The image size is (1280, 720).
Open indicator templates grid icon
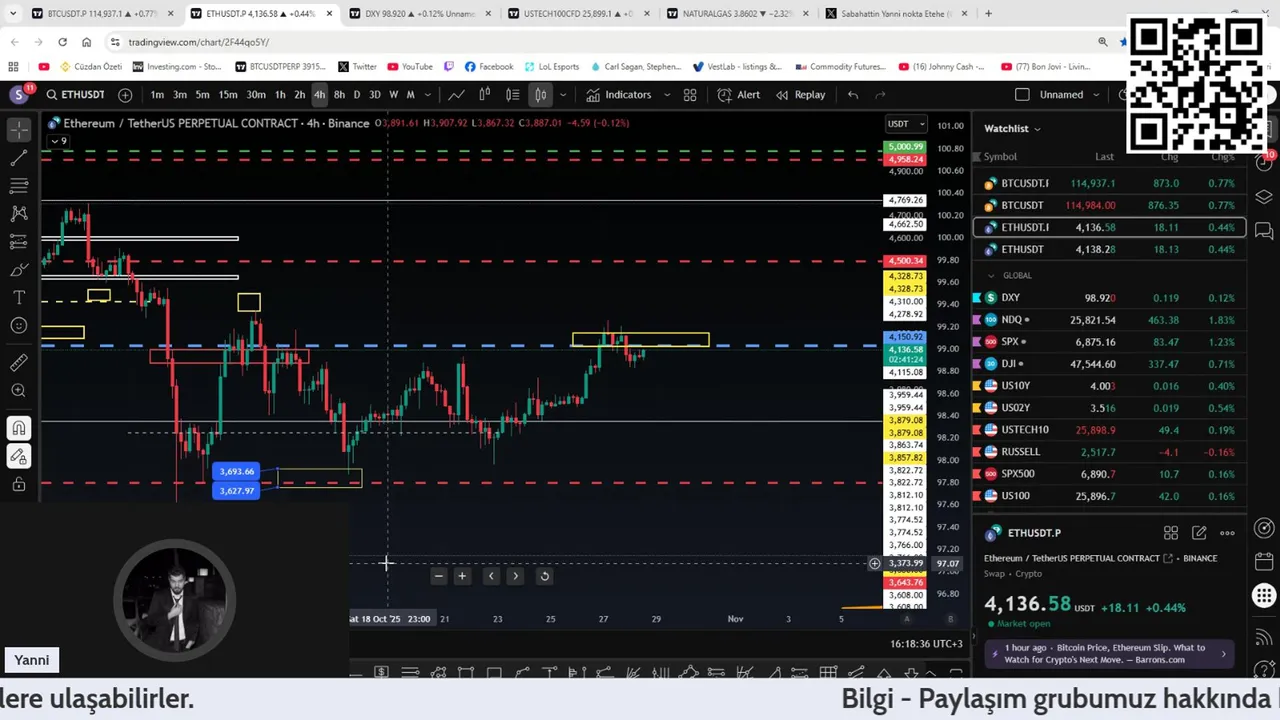[x=690, y=95]
